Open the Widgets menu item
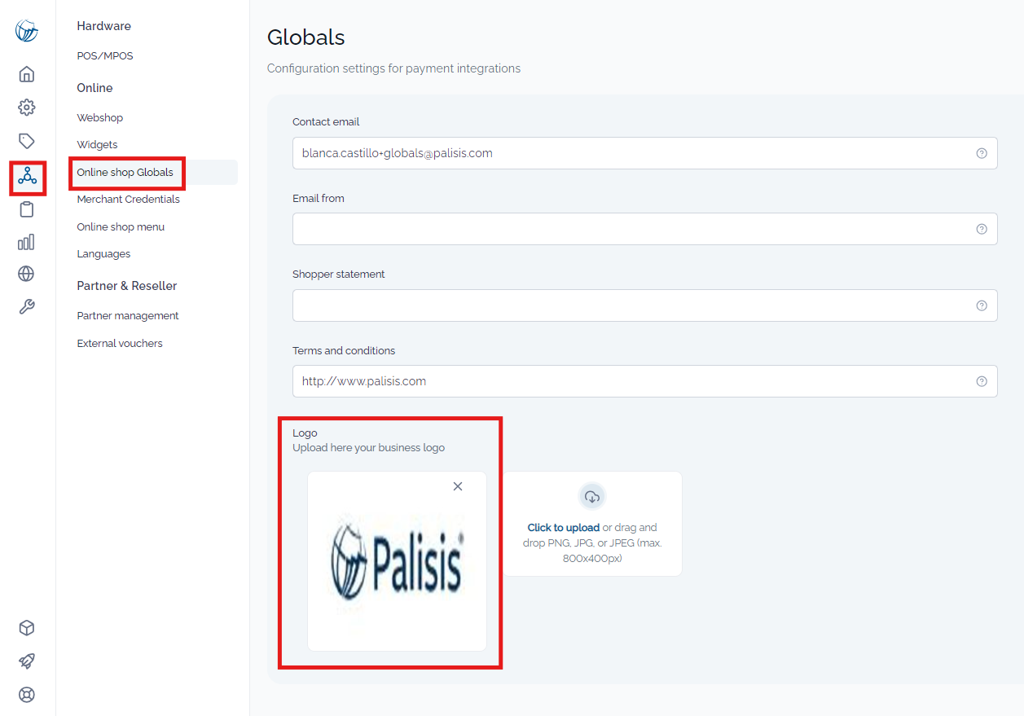Viewport: 1024px width, 716px height. point(97,145)
